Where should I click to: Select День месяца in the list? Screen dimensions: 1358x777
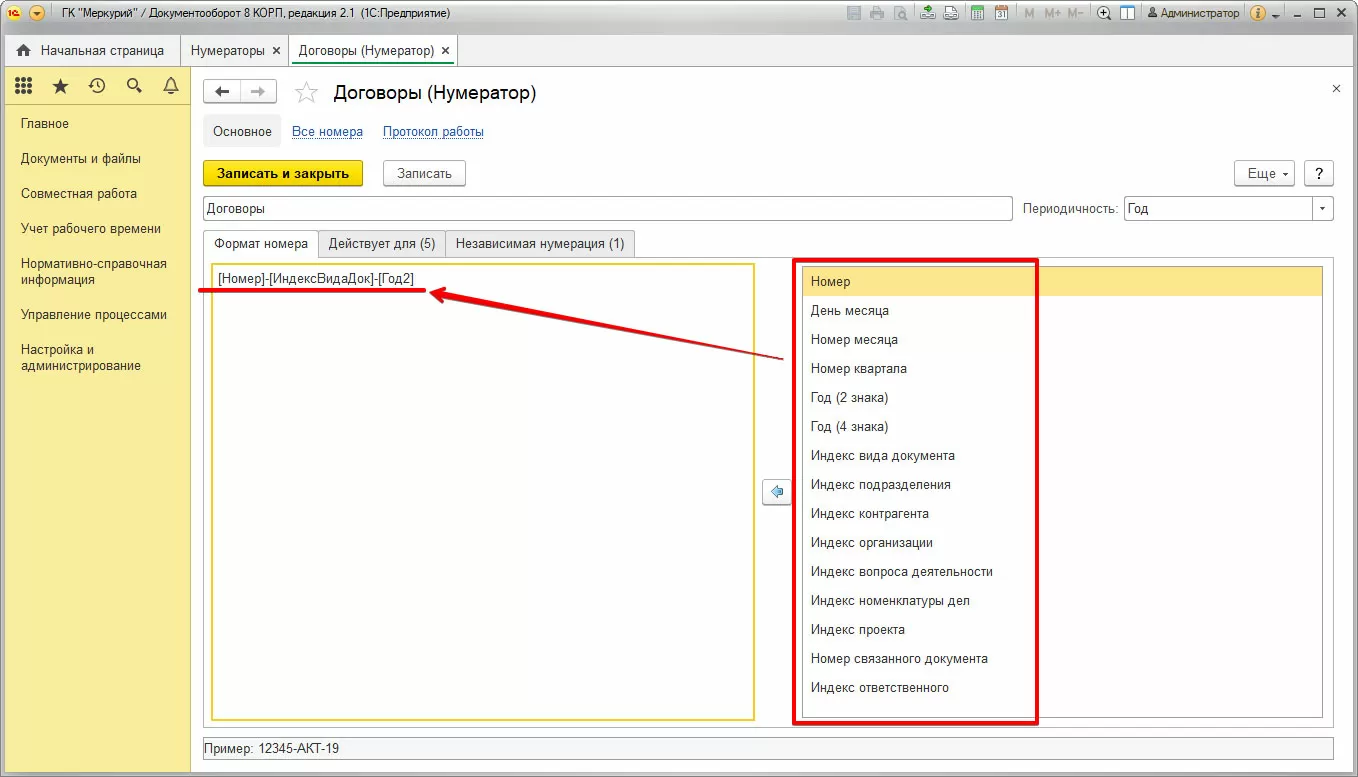(1063, 311)
